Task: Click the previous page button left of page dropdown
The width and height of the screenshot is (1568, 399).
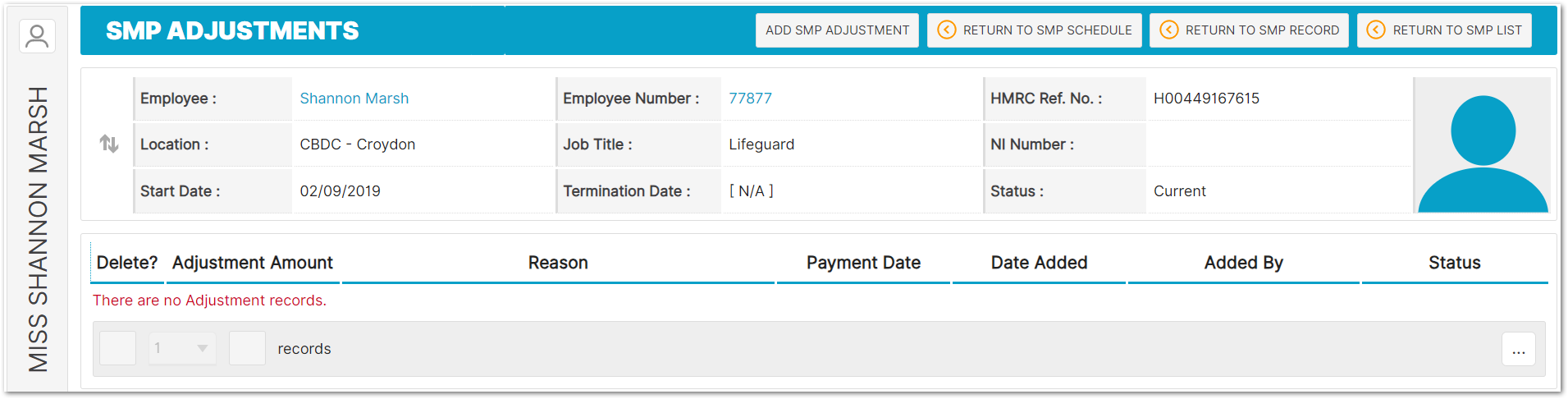Action: coord(117,349)
